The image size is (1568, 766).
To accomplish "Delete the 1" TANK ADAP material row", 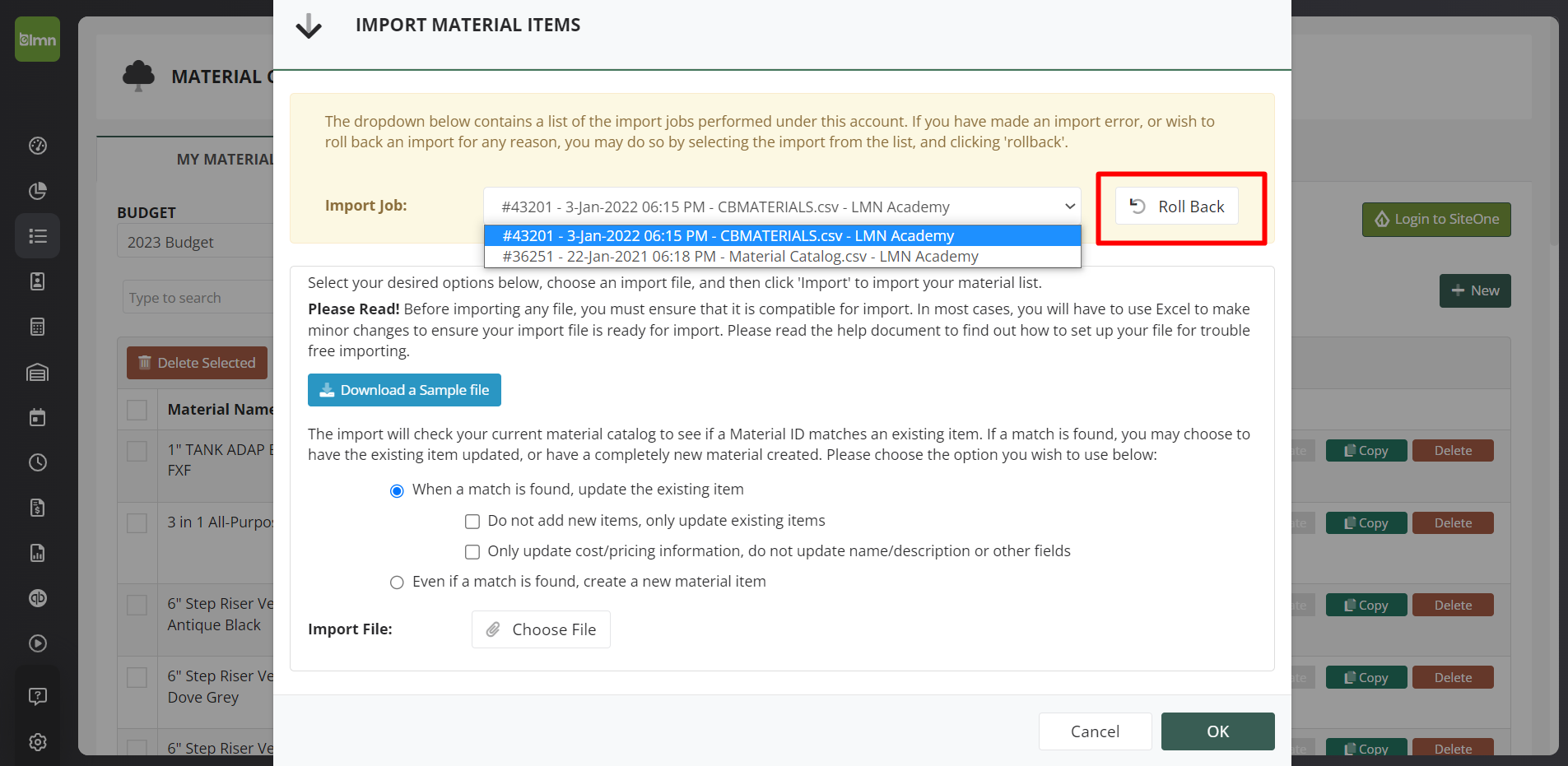I will [x=1453, y=451].
